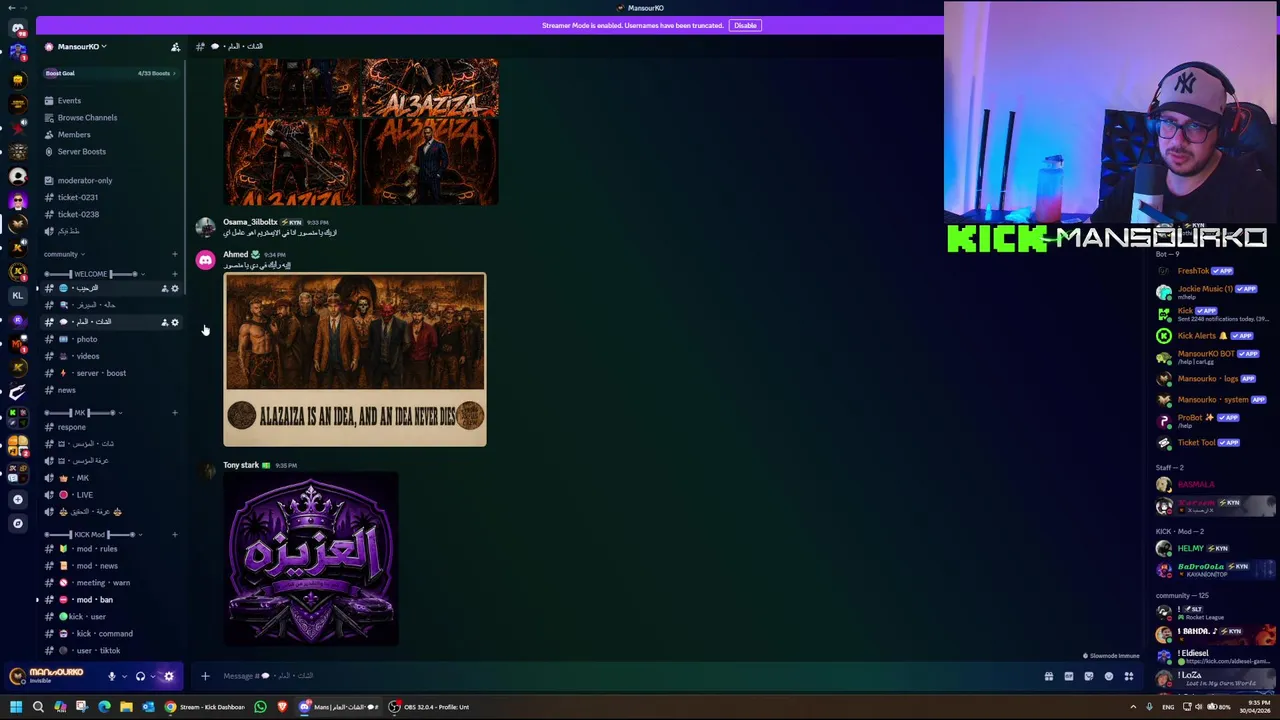Open the respone channel
1280x720 pixels.
pos(110,427)
